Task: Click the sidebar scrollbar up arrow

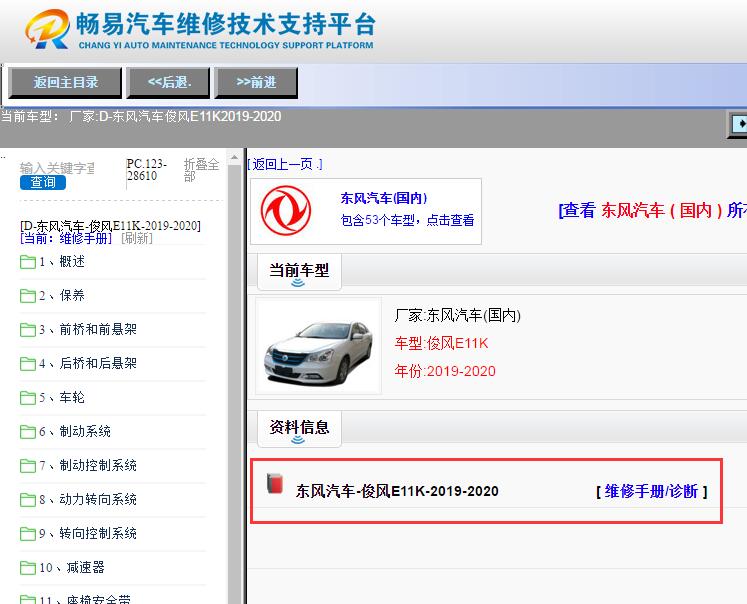Action: (234, 157)
